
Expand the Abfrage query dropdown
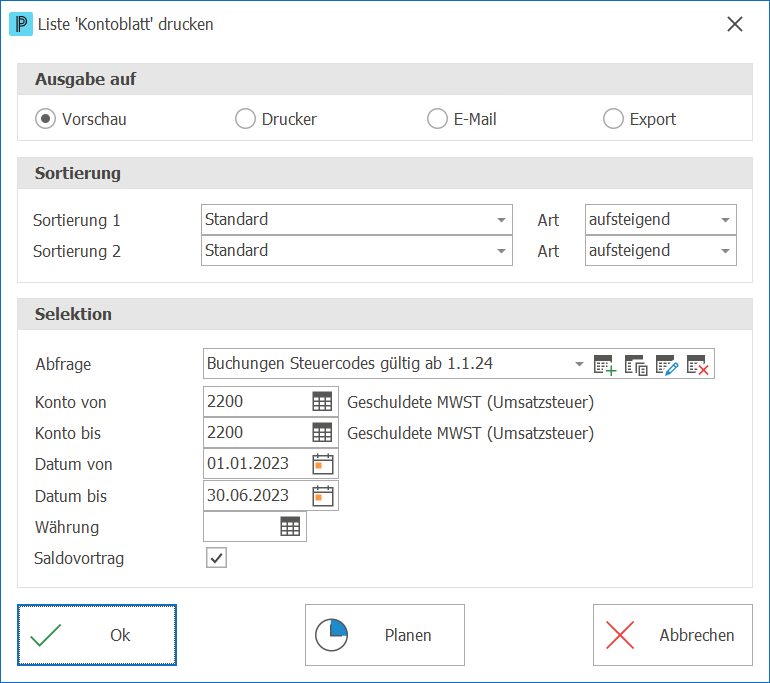click(579, 364)
